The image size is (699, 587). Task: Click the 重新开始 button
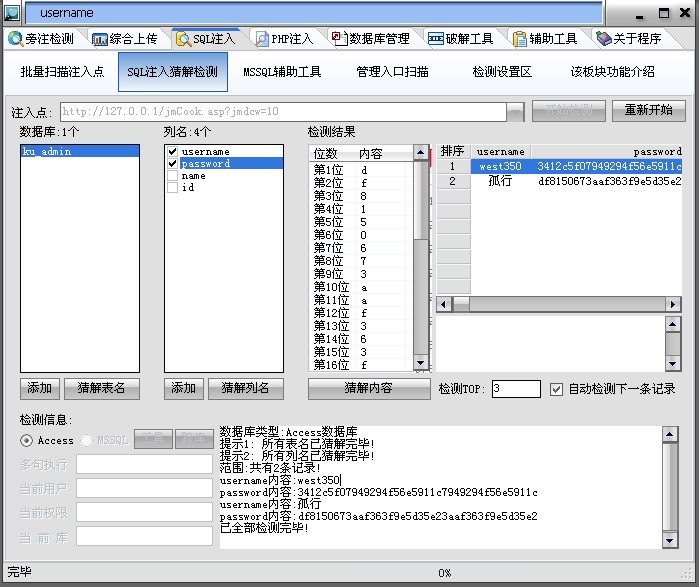649,111
